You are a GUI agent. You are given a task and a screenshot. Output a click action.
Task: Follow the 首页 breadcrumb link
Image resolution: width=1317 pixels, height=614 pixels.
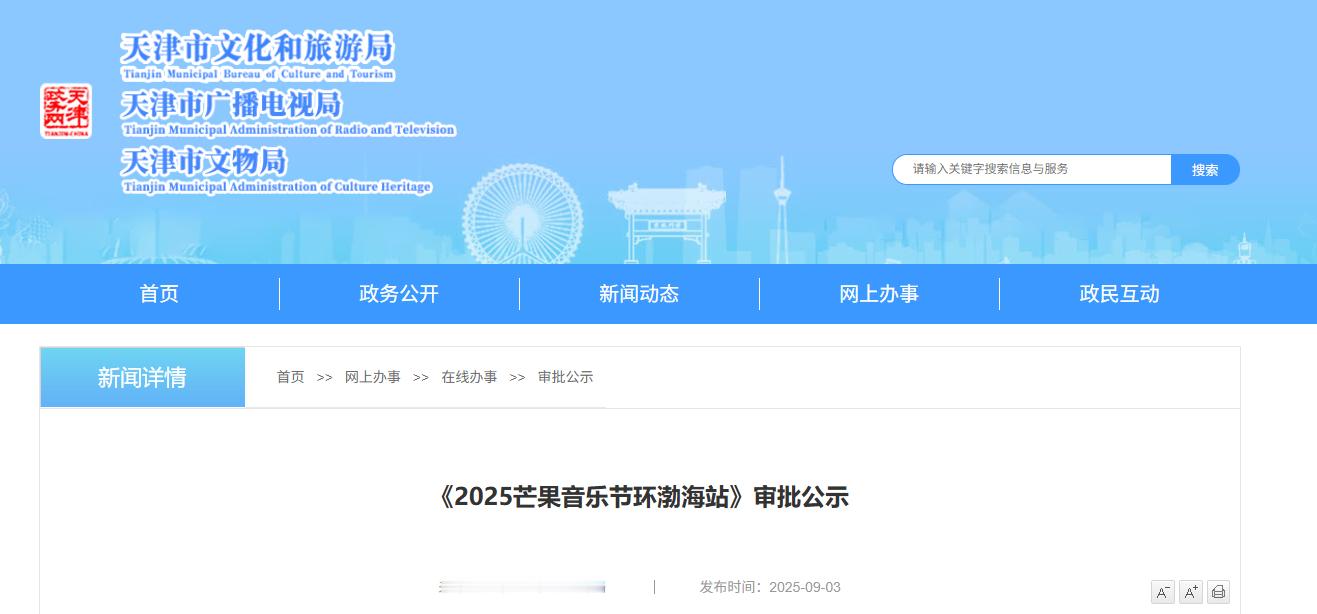pyautogui.click(x=291, y=377)
